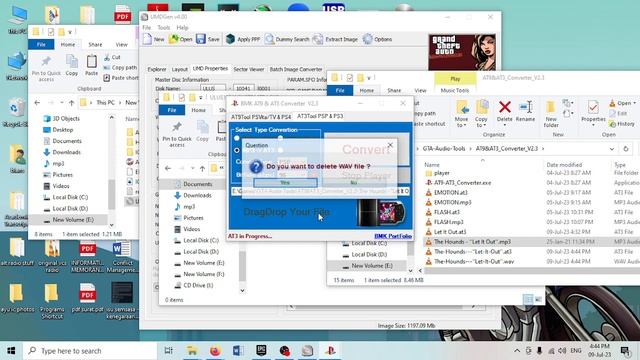Switch to the Sector Viewer tab
Image resolution: width=640 pixels, height=360 pixels.
point(249,69)
